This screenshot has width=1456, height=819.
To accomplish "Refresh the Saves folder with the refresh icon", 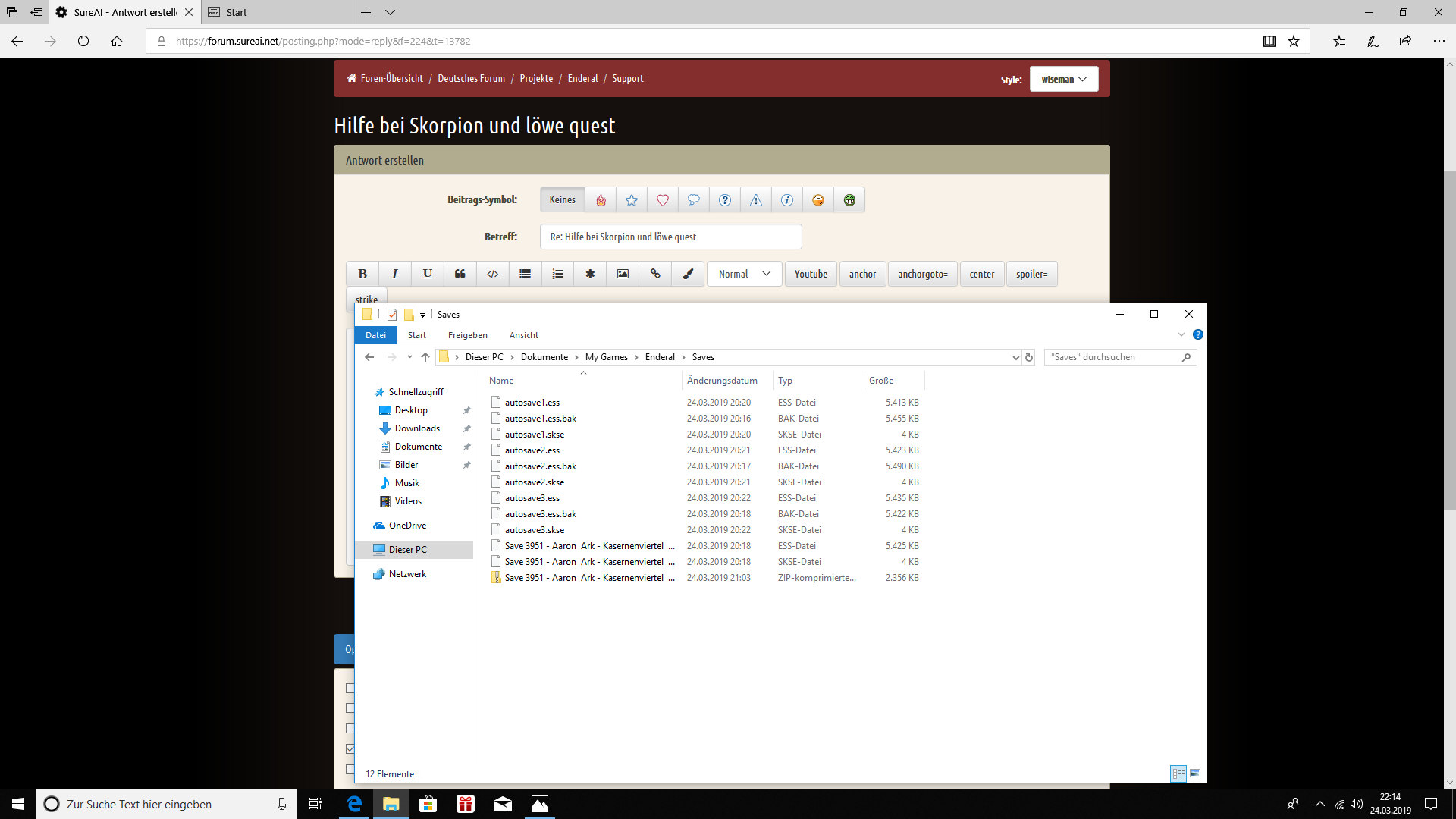I will tap(1028, 356).
